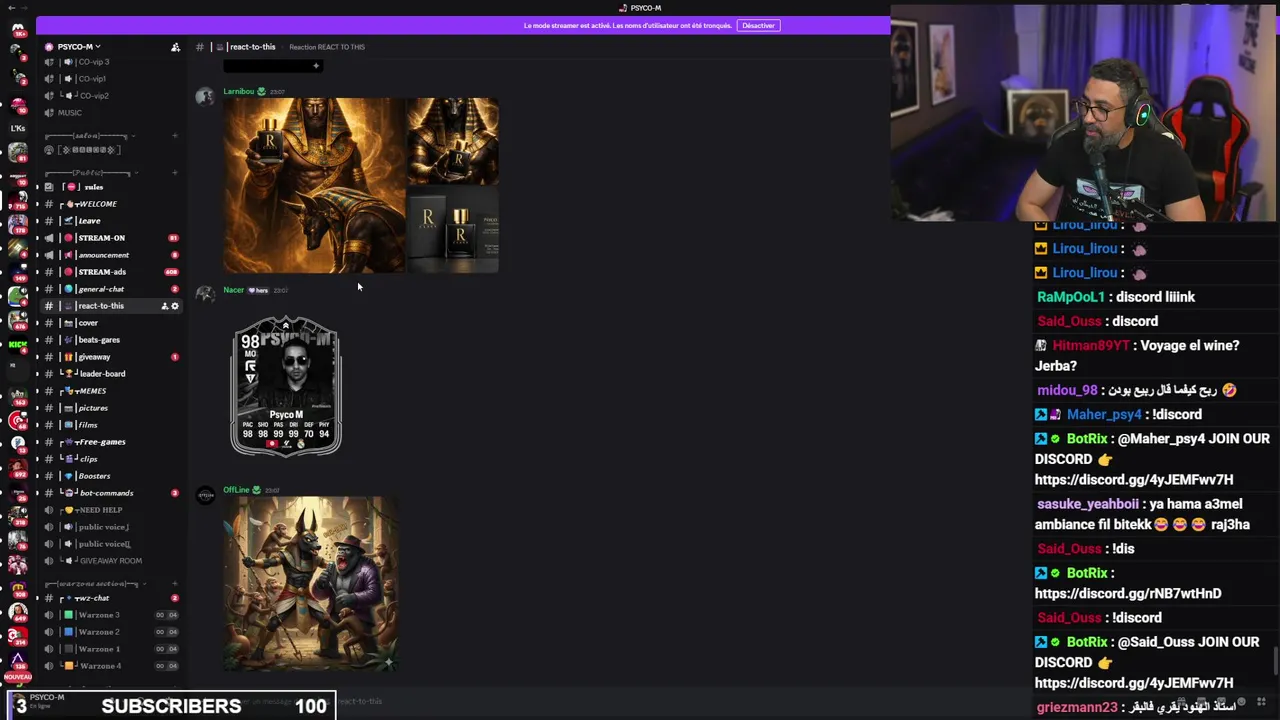Join the Warzone 4 voice channel

tap(110, 666)
